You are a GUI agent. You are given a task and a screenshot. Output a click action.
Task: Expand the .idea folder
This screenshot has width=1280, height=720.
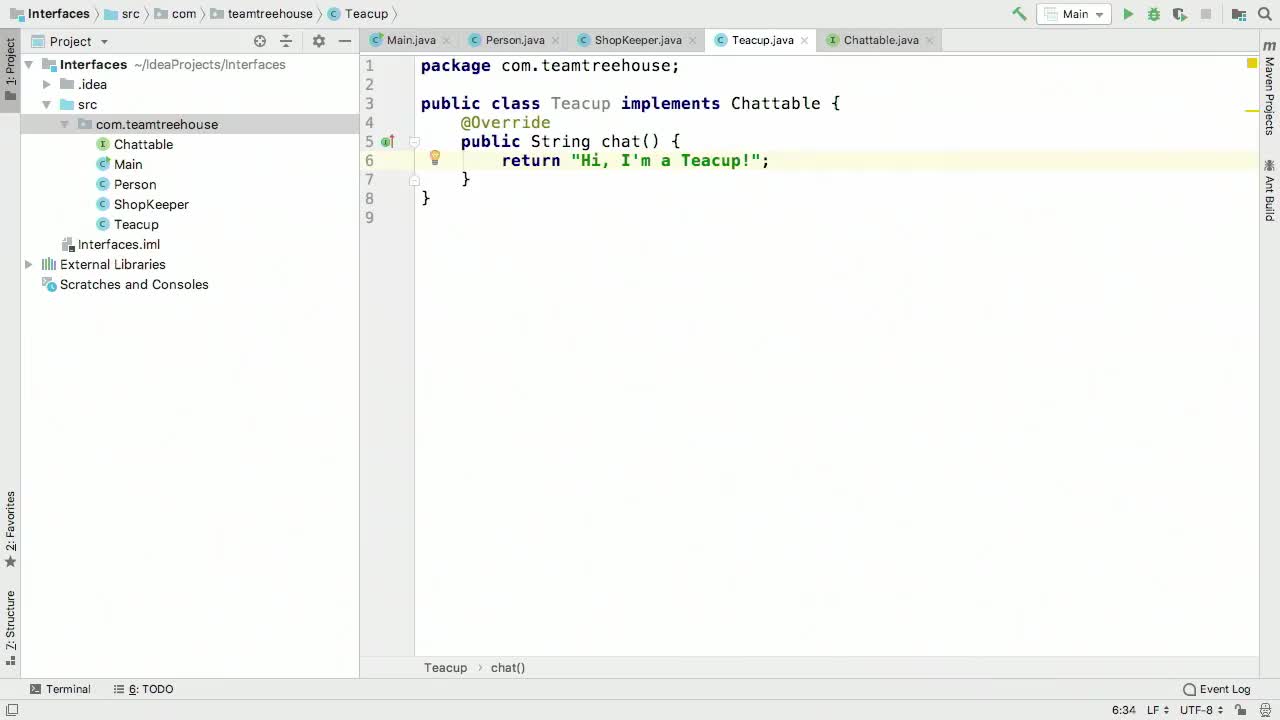46,84
